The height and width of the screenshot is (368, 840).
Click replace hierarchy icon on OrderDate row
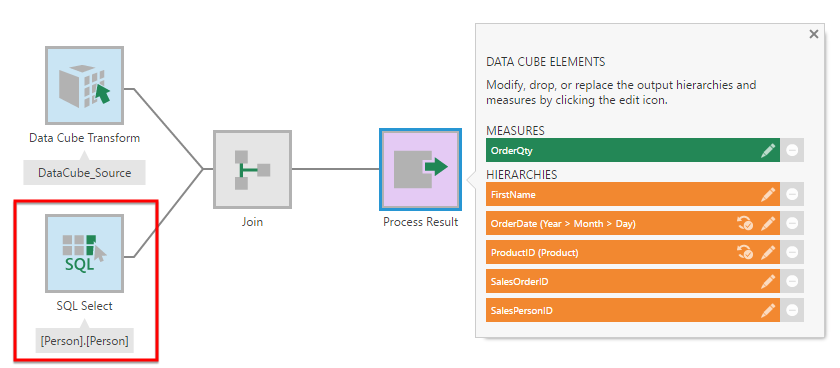click(745, 224)
